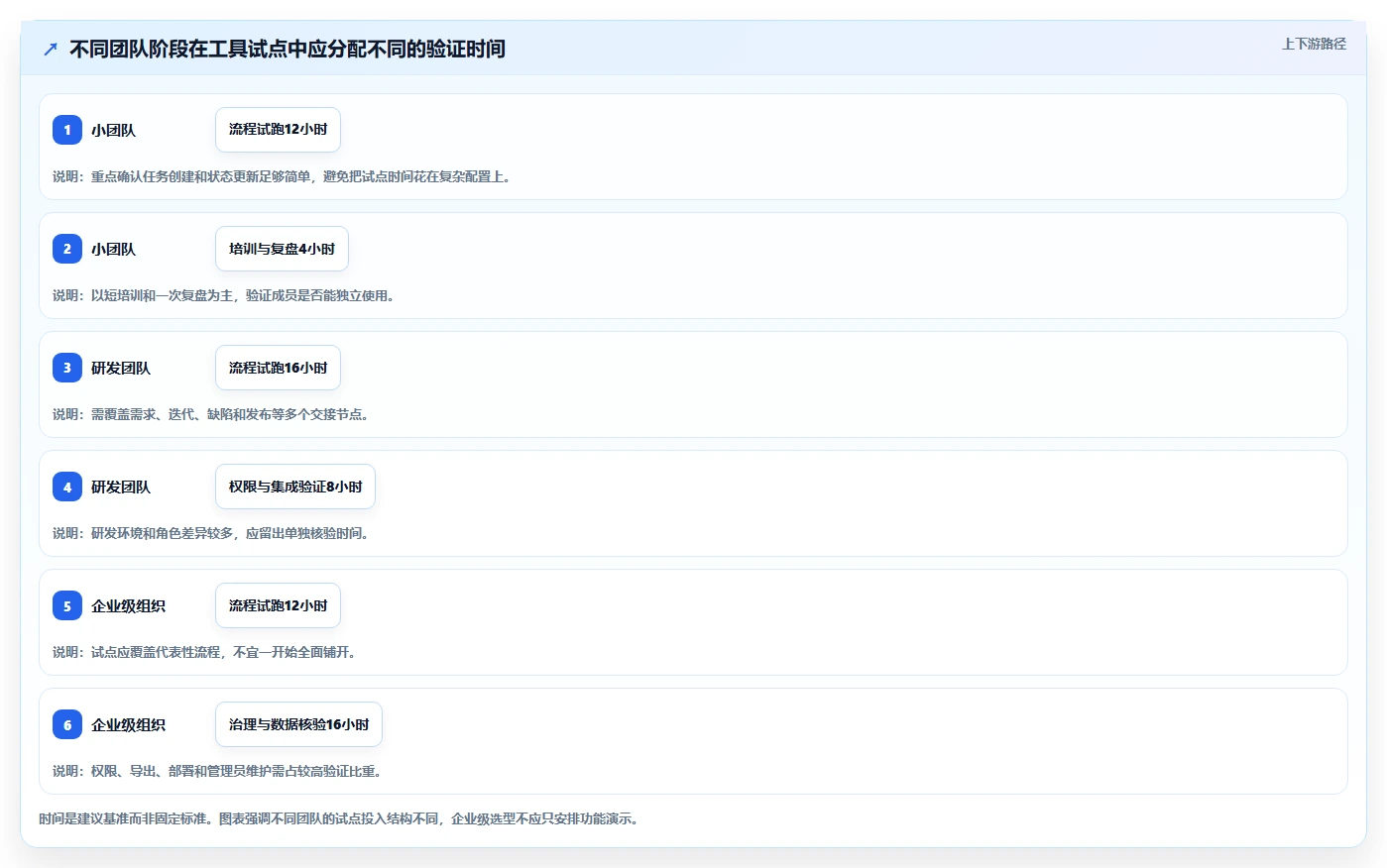Click 小团队 label in row 1
Viewport: 1387px width, 868px height.
click(113, 130)
